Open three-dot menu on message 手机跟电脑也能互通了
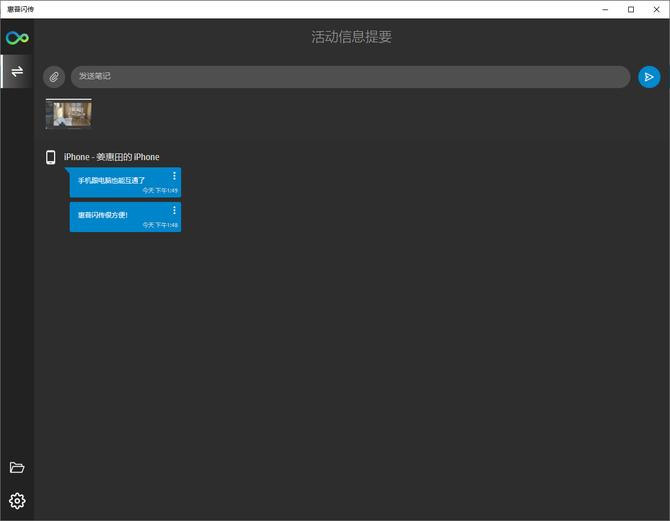This screenshot has width=670, height=521. (x=174, y=176)
